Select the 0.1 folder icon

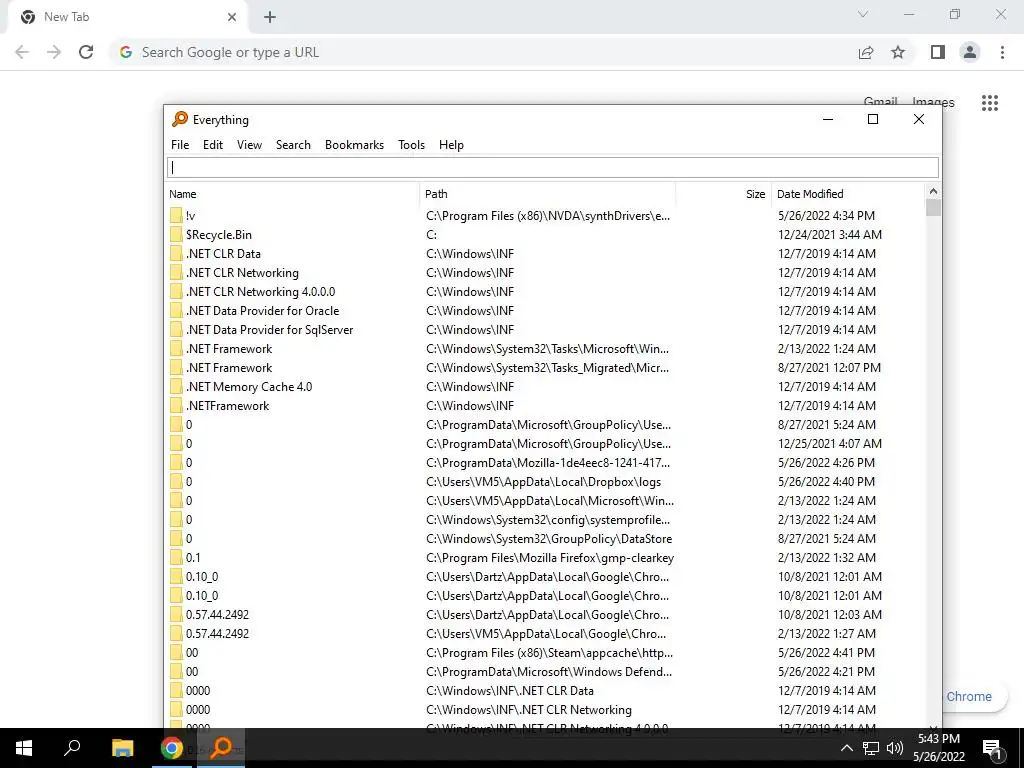click(176, 558)
